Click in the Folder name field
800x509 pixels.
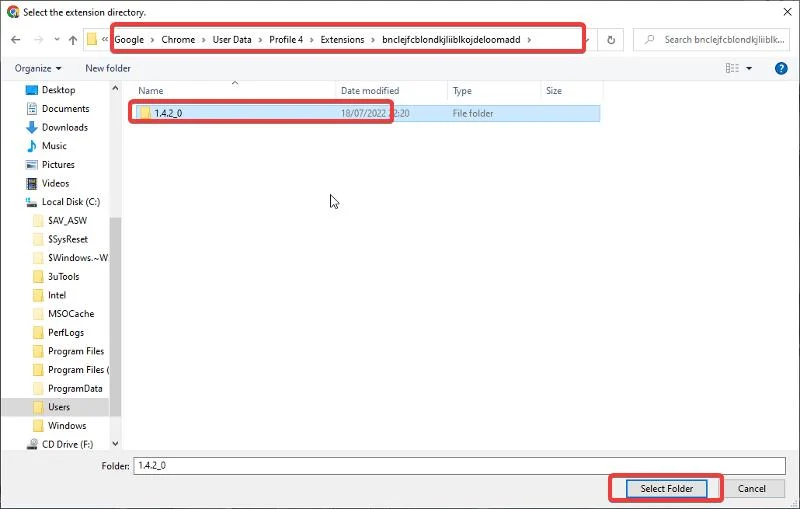459,466
